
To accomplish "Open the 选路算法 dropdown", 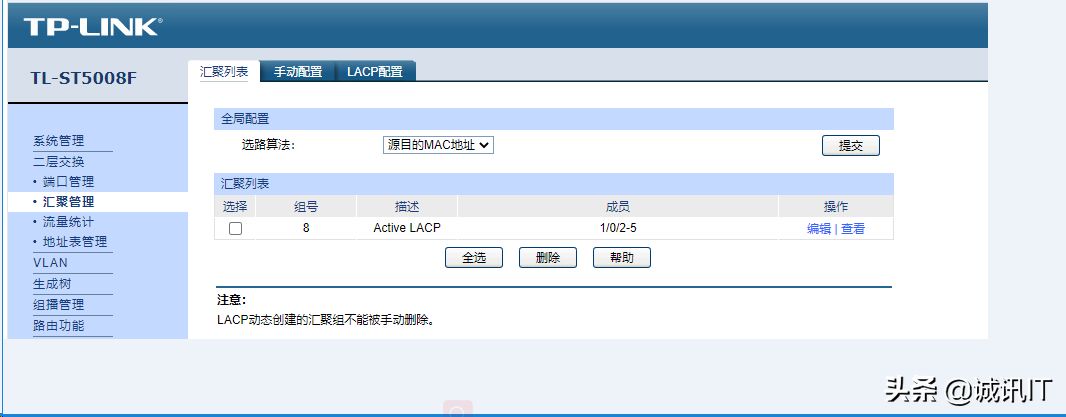I will tap(438, 145).
